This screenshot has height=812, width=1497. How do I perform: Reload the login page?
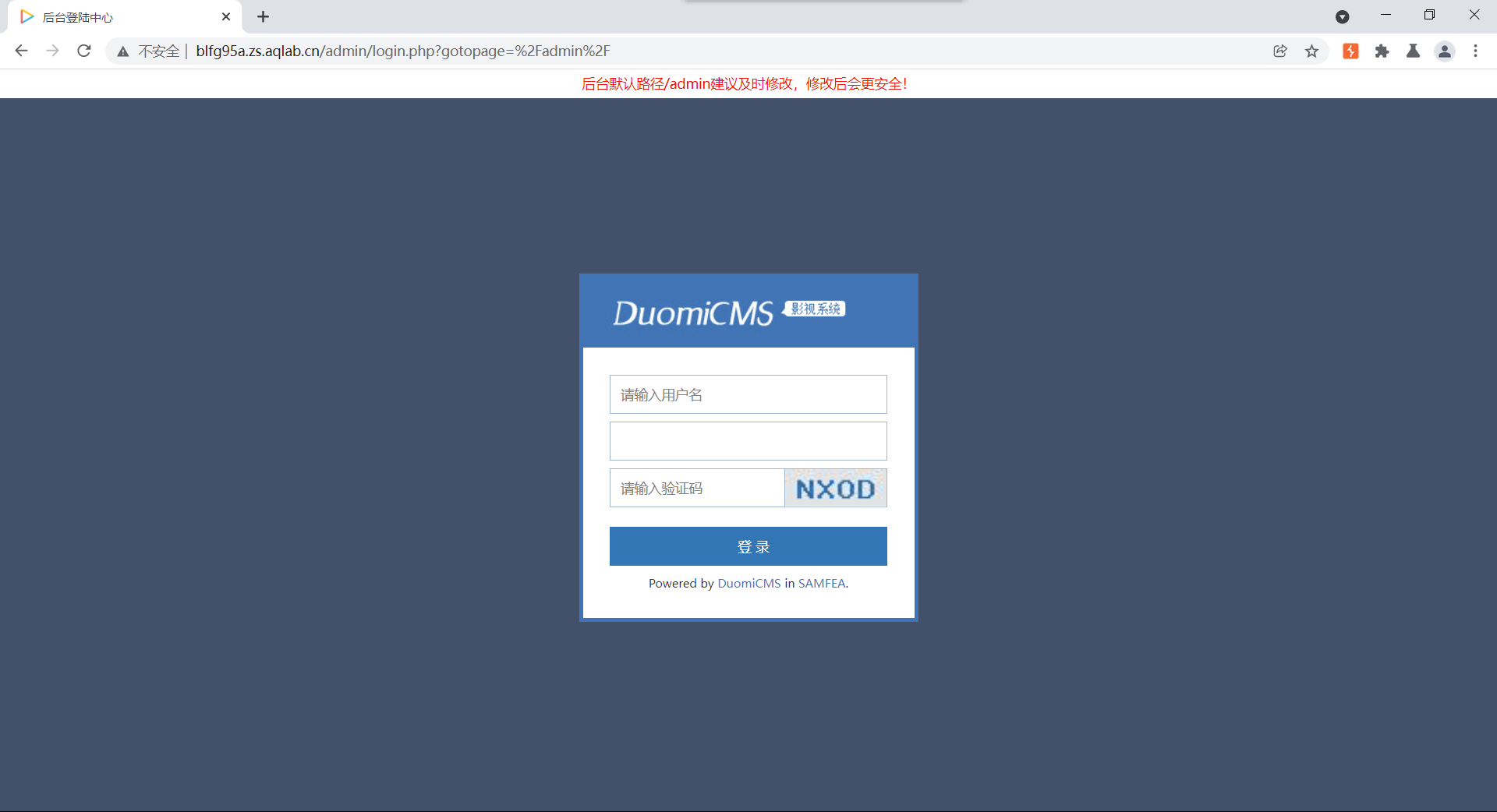pyautogui.click(x=84, y=51)
